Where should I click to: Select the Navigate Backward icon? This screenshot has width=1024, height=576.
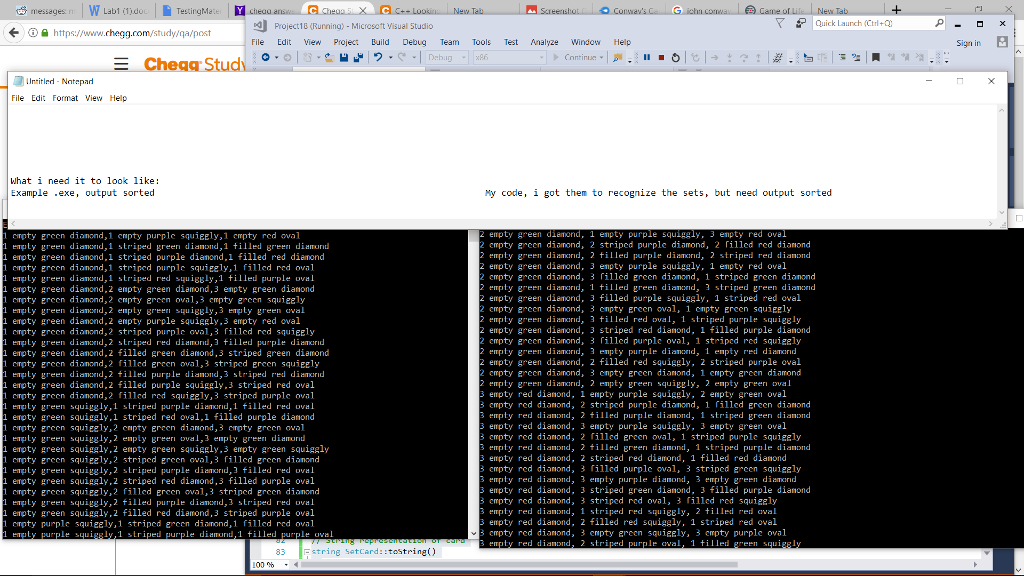point(265,57)
